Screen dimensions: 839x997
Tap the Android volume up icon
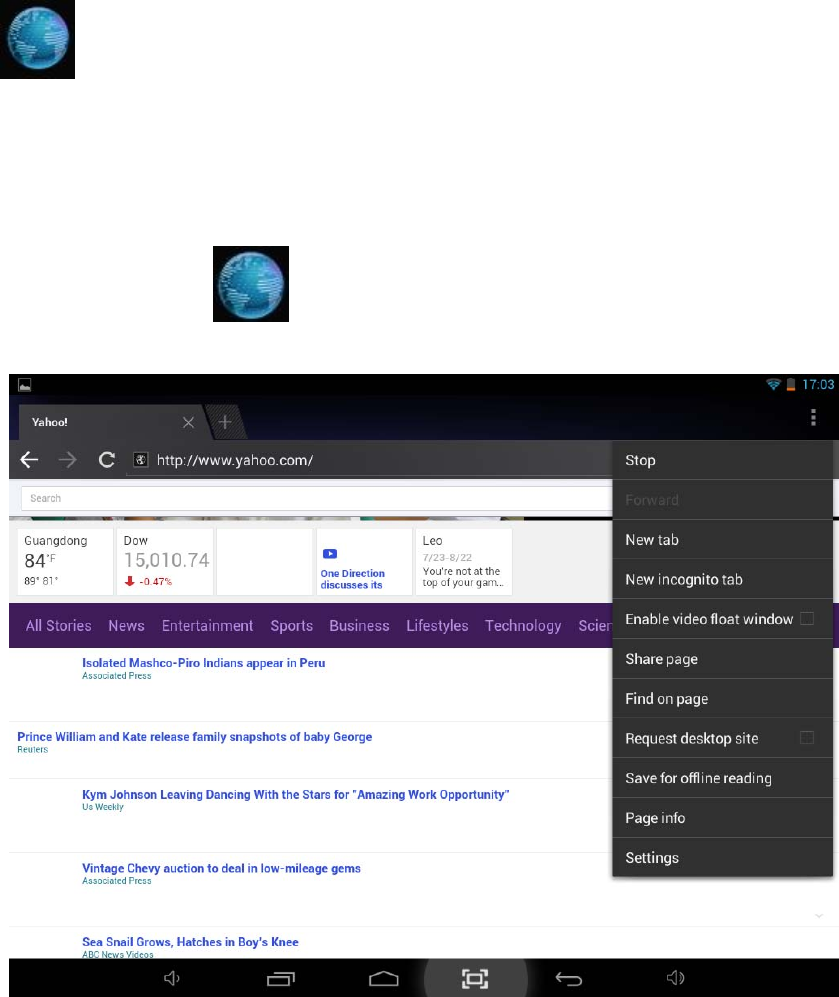[675, 978]
